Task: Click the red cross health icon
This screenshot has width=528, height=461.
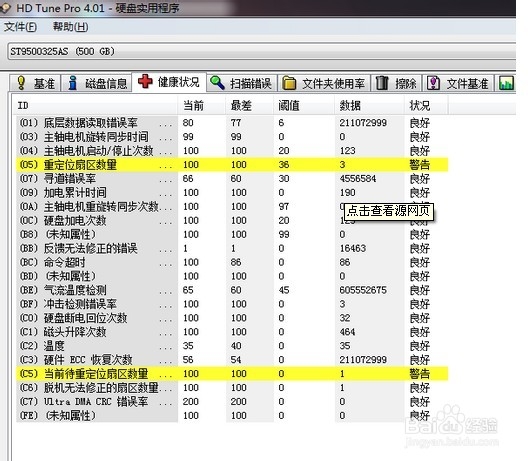Action: click(145, 81)
